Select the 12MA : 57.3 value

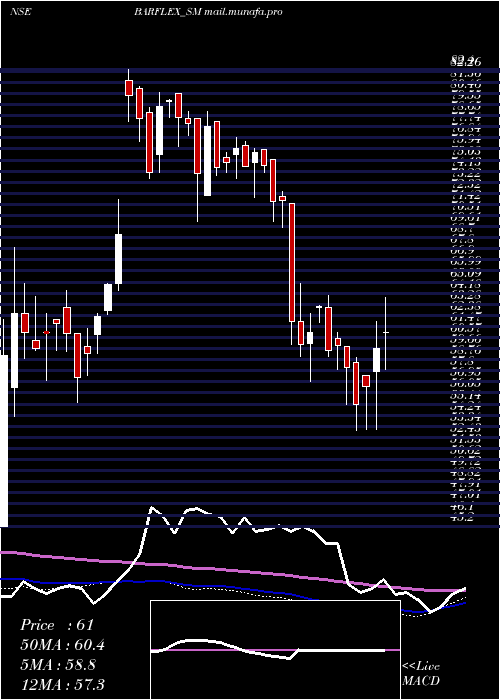62,684
